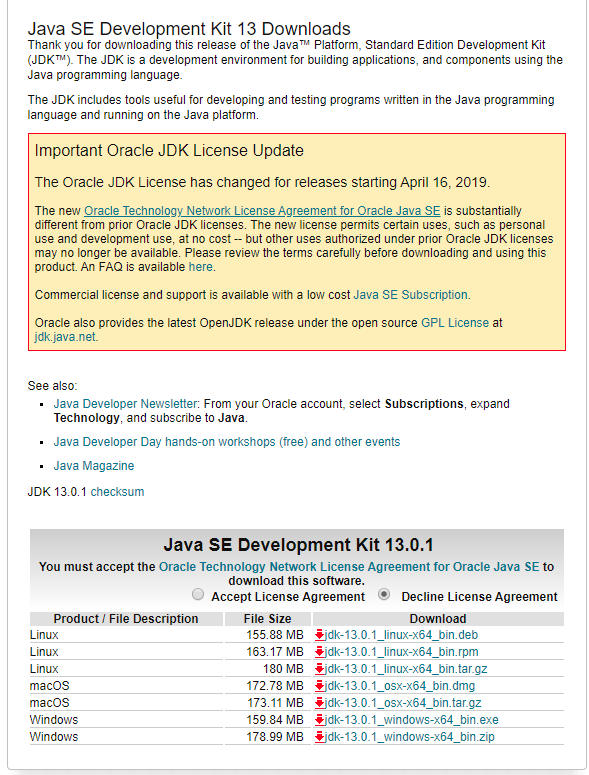Click download arrow icon for linux-x64_bin.deb
Image resolution: width=589 pixels, height=775 pixels.
(320, 635)
